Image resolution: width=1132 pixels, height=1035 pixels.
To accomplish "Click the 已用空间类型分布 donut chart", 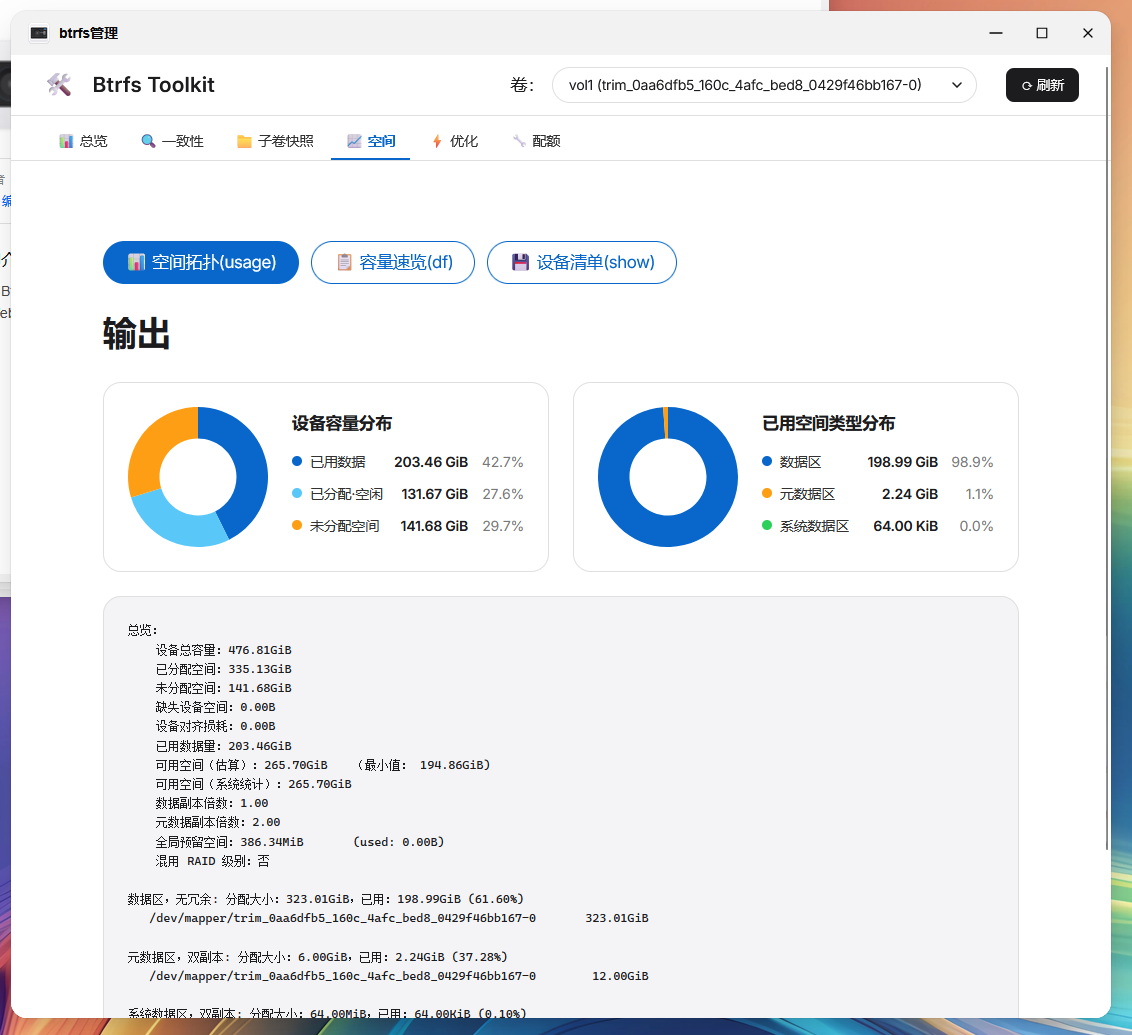I will point(668,477).
